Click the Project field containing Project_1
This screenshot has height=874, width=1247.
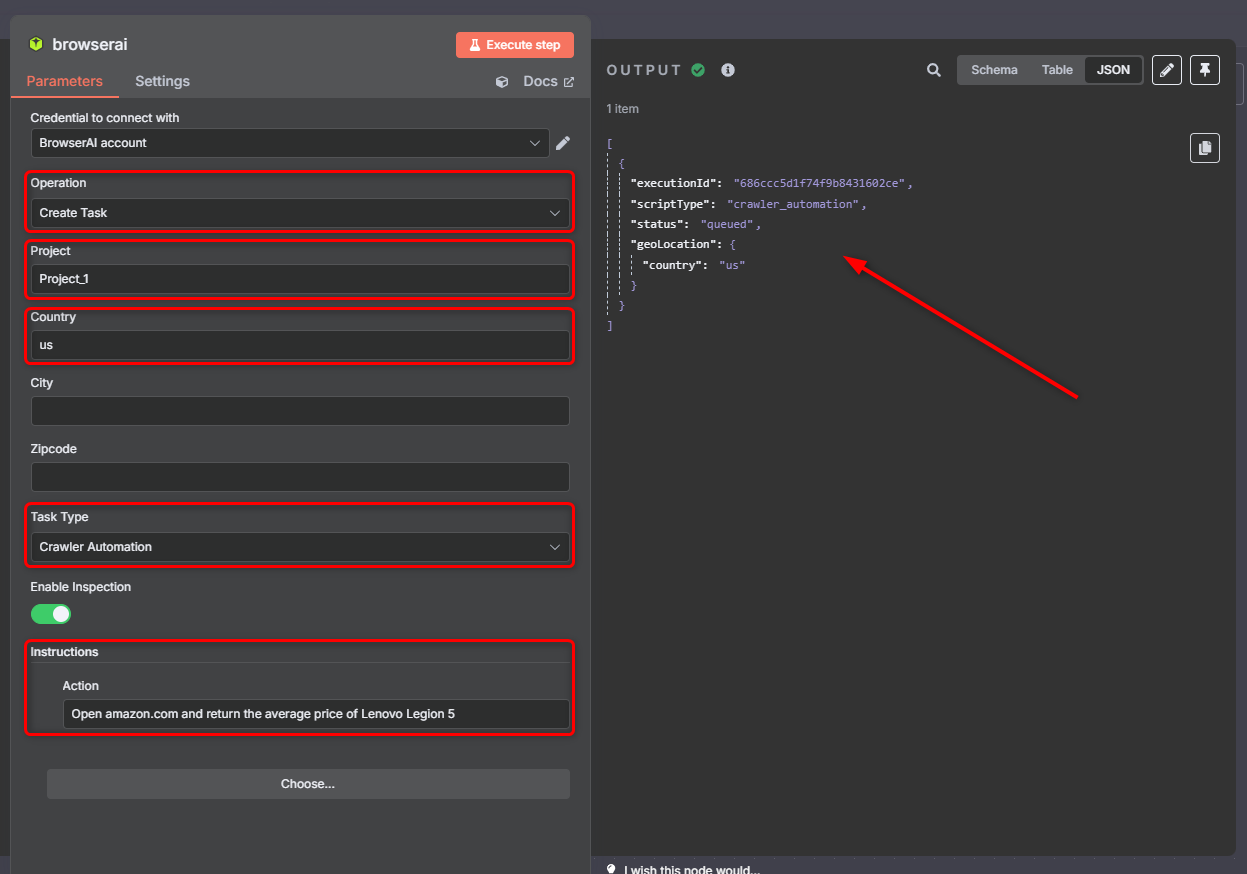pos(300,279)
